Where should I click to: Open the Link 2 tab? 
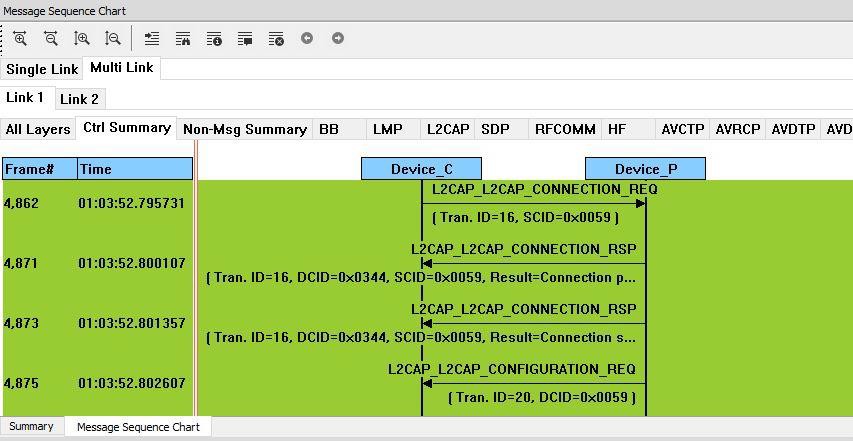[79, 99]
